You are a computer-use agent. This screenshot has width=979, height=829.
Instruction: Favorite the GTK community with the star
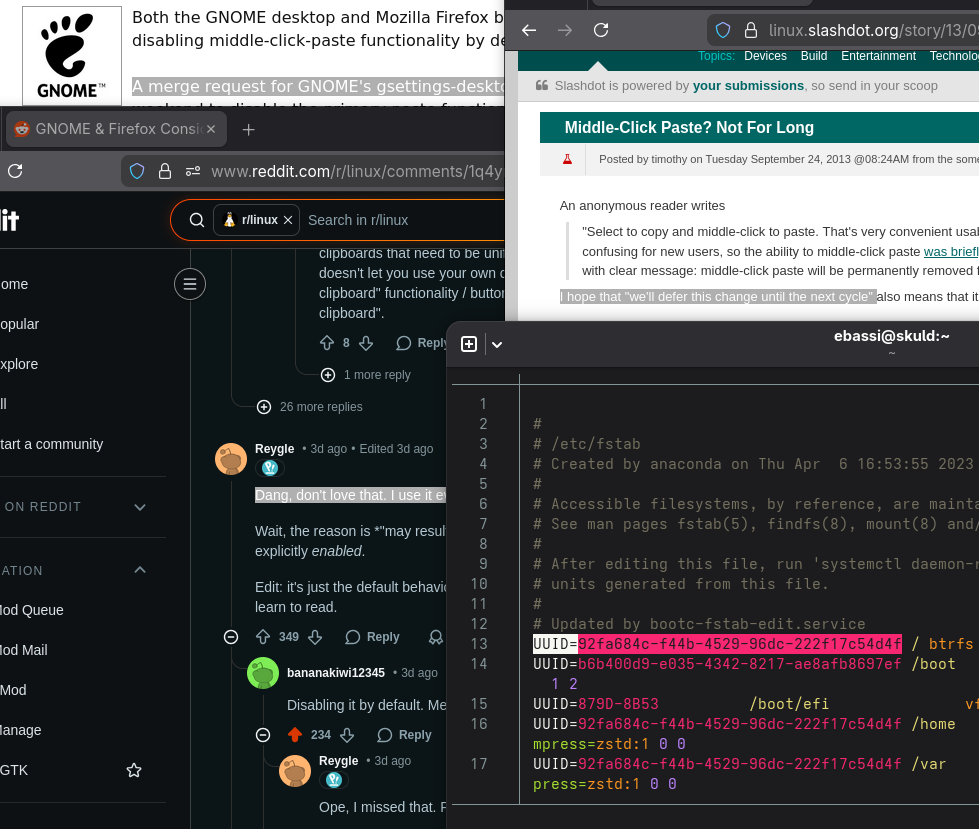tap(134, 770)
